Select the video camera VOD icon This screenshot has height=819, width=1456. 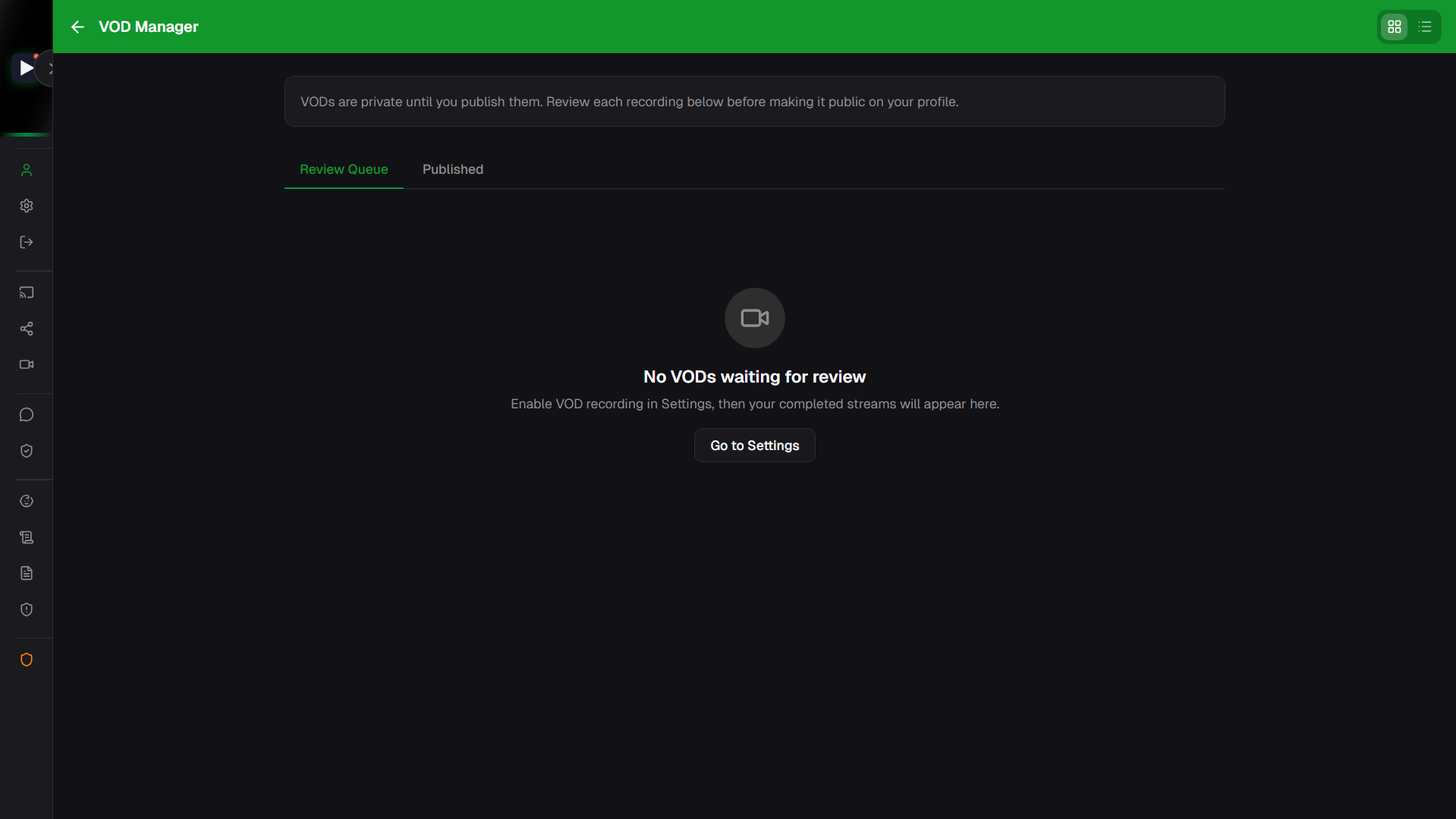click(x=27, y=364)
